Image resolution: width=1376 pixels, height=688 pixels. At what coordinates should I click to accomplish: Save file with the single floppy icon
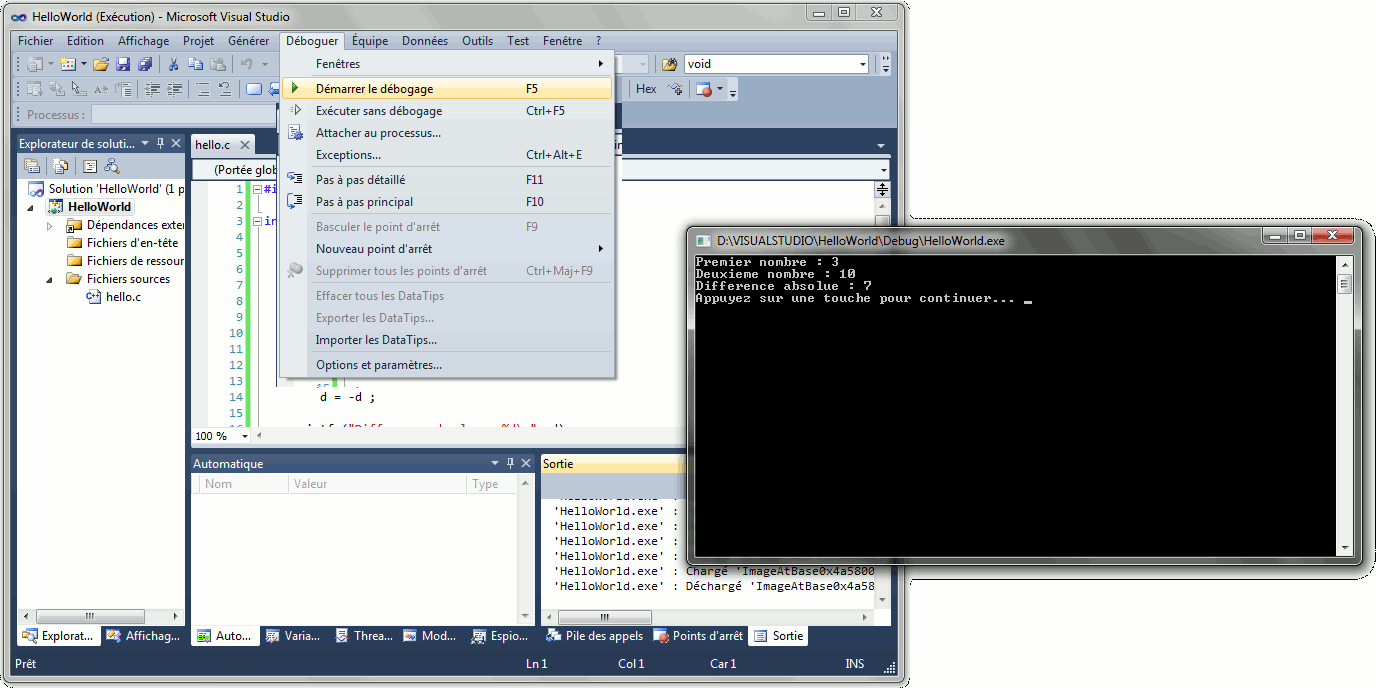tap(123, 64)
